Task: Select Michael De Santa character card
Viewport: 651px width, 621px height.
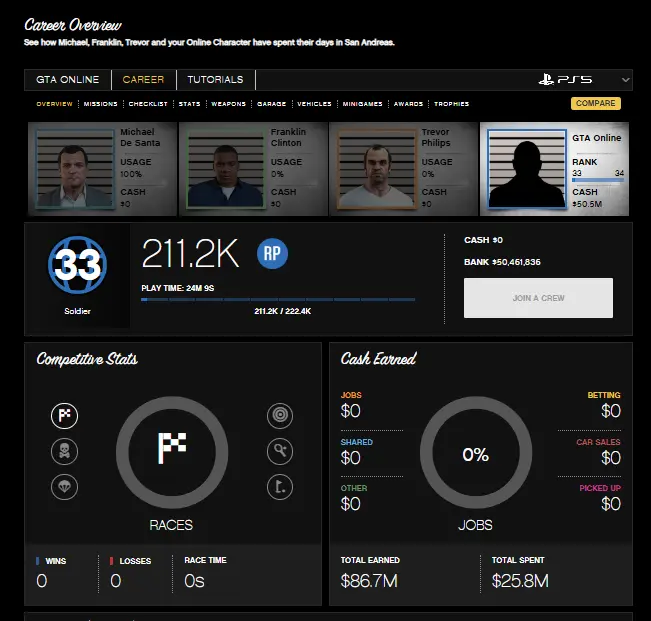Action: point(102,169)
